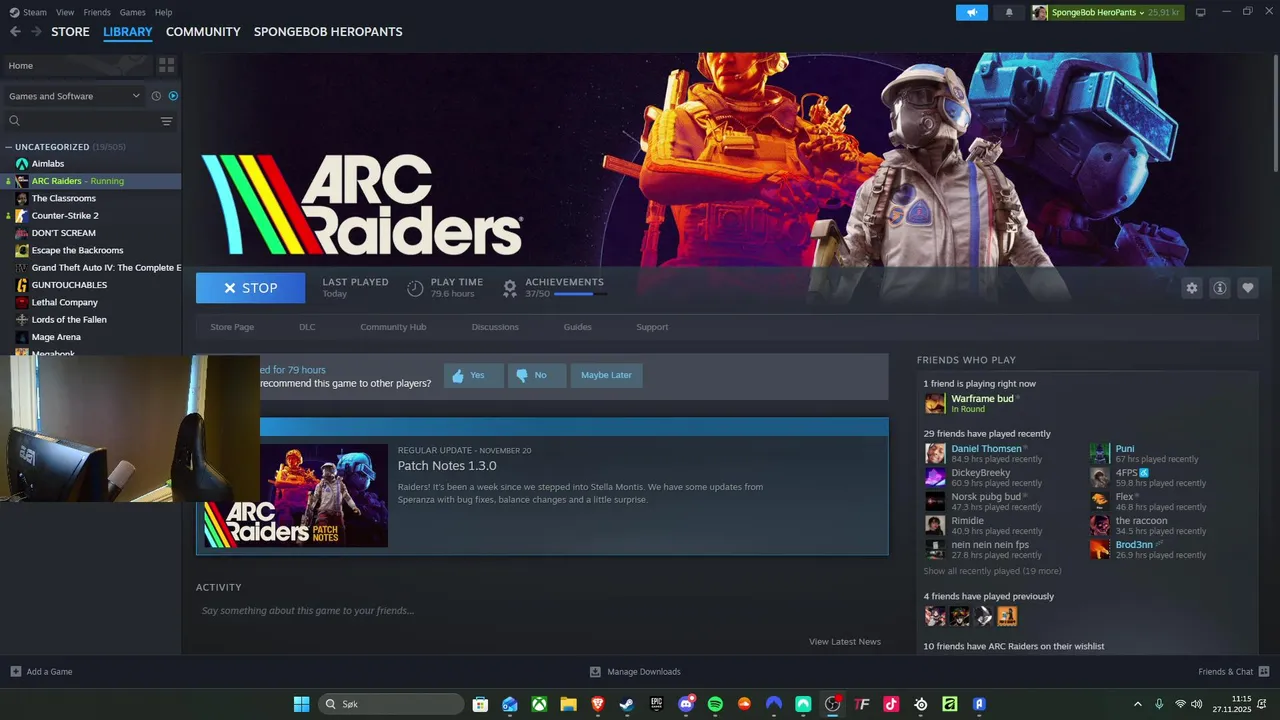Viewport: 1280px width, 720px height.
Task: Open the View menu
Action: click(65, 12)
